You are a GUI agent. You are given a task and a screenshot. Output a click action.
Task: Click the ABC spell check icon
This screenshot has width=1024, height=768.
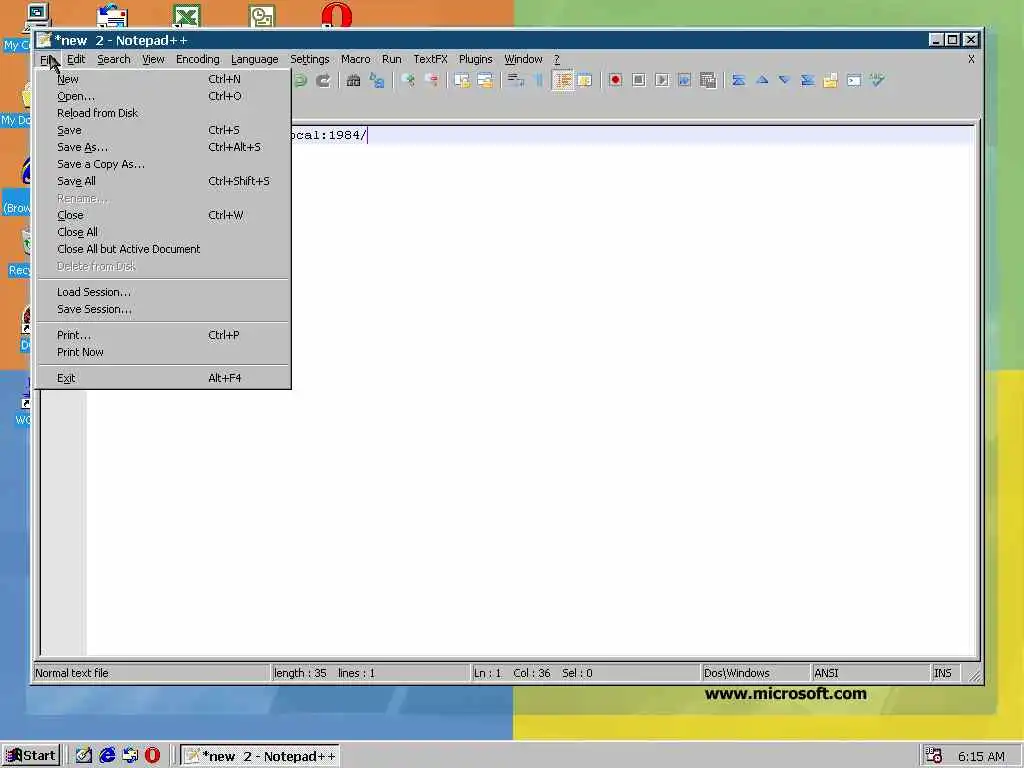877,80
